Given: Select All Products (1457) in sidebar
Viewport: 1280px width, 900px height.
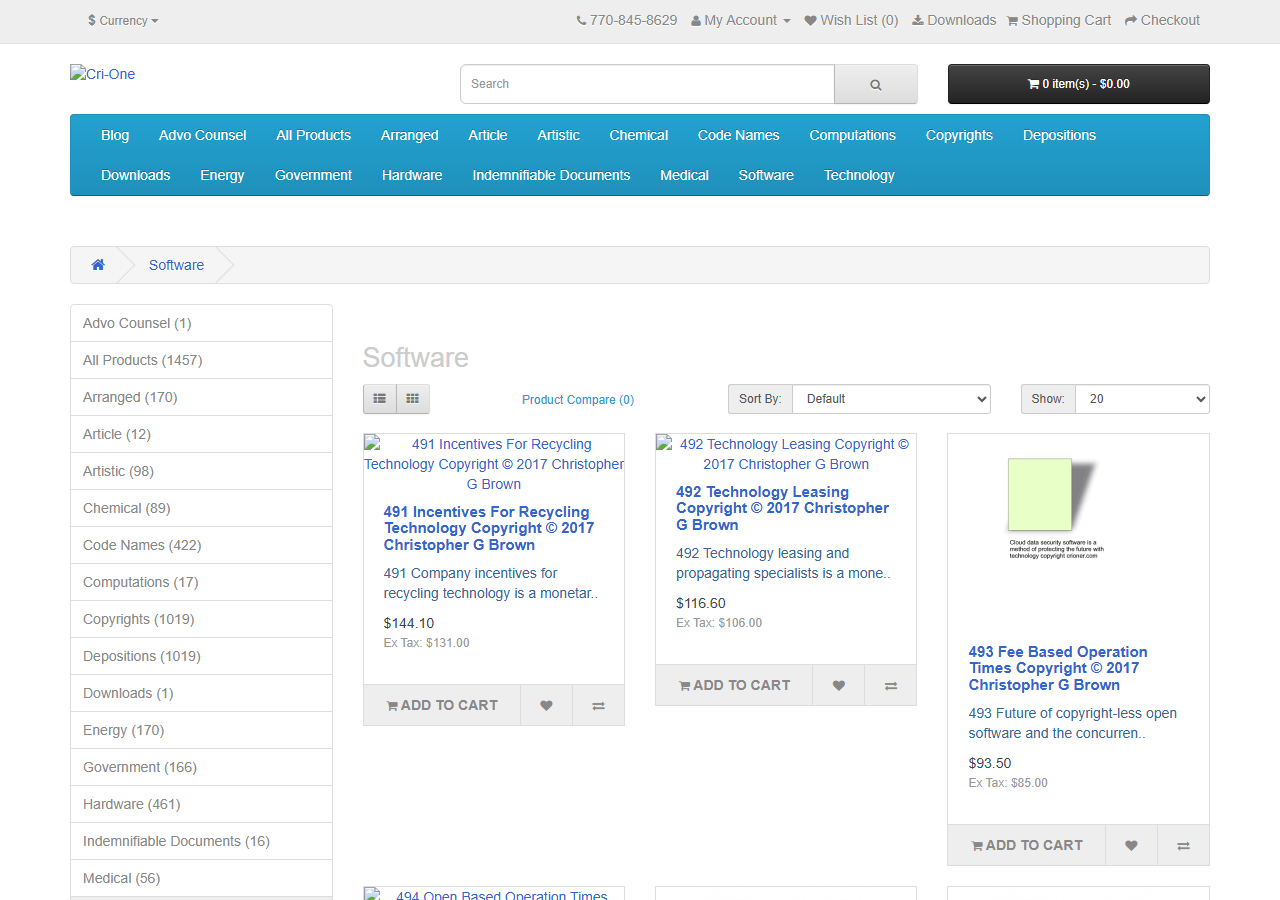Looking at the screenshot, I should 201,360.
